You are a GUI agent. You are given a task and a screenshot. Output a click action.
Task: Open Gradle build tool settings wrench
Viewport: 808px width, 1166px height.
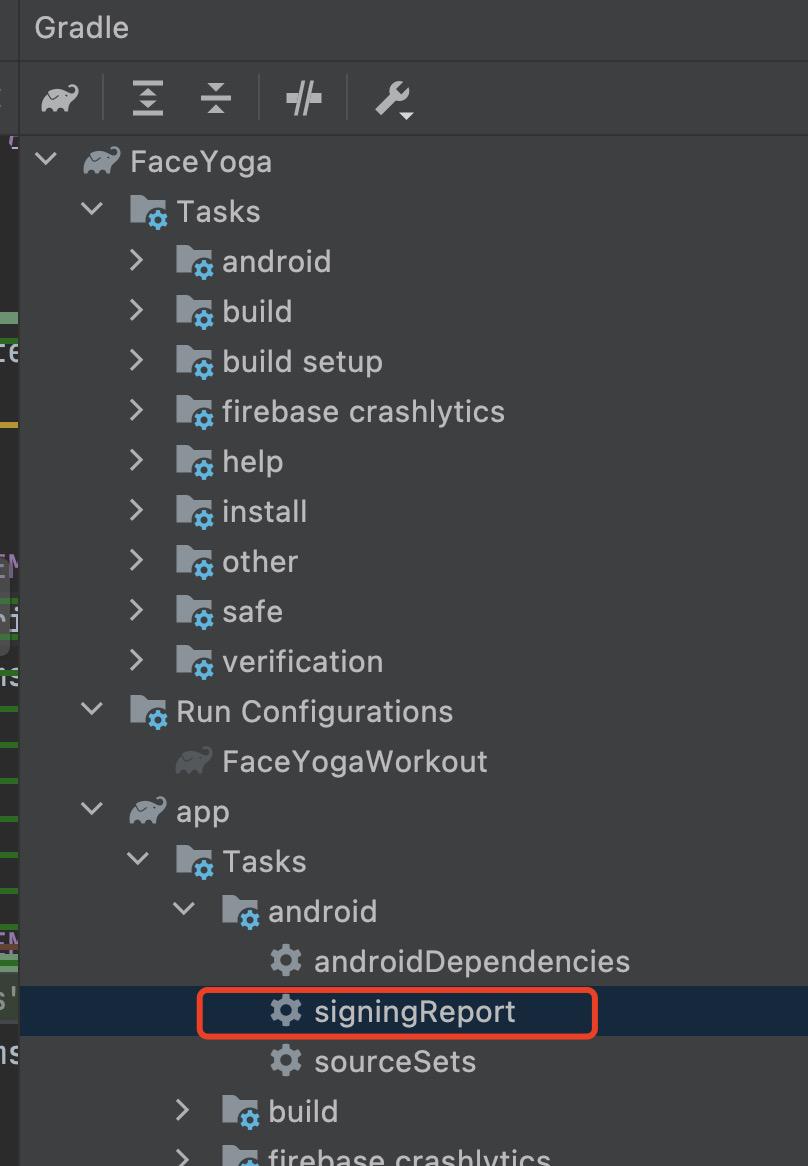[393, 100]
